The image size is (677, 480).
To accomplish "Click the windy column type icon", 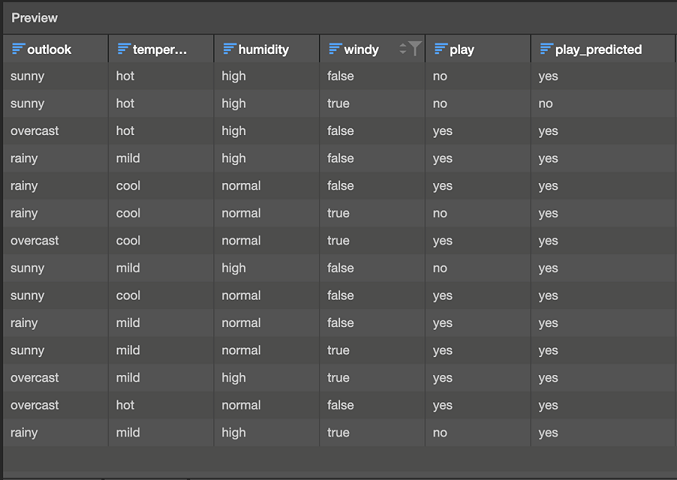I will coord(336,49).
